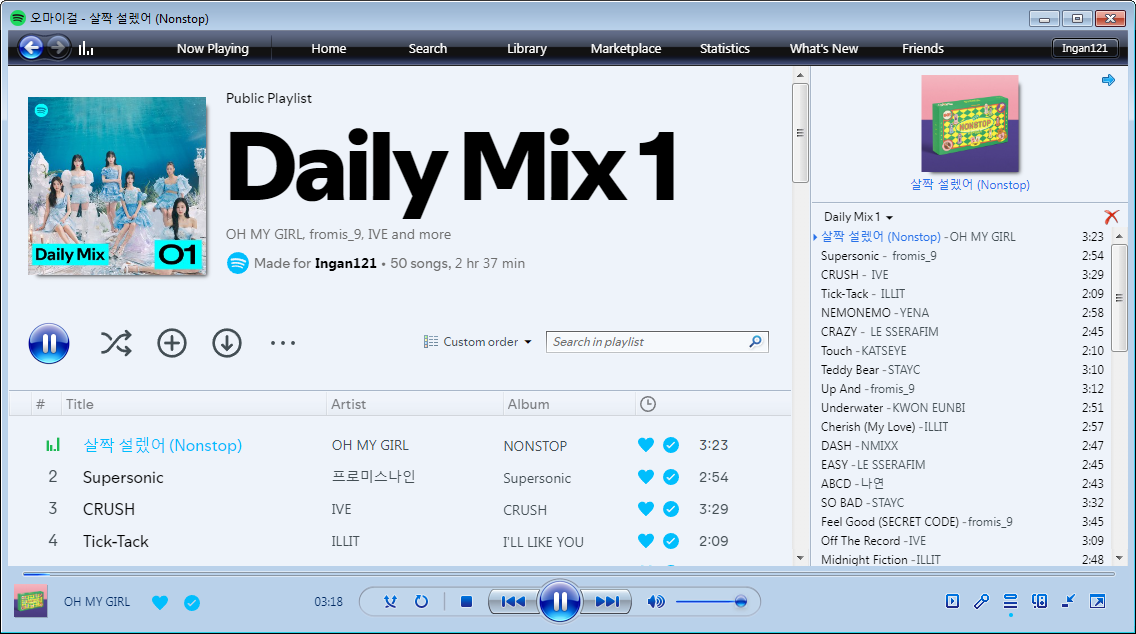Toggle checkmark for current song in bottom bar
The width and height of the screenshot is (1136, 634).
192,602
